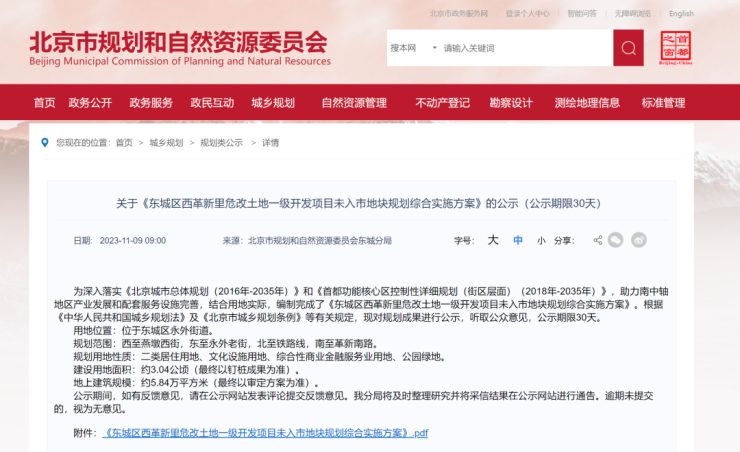
Task: Open 政务服务 navigation menu
Action: coord(151,103)
